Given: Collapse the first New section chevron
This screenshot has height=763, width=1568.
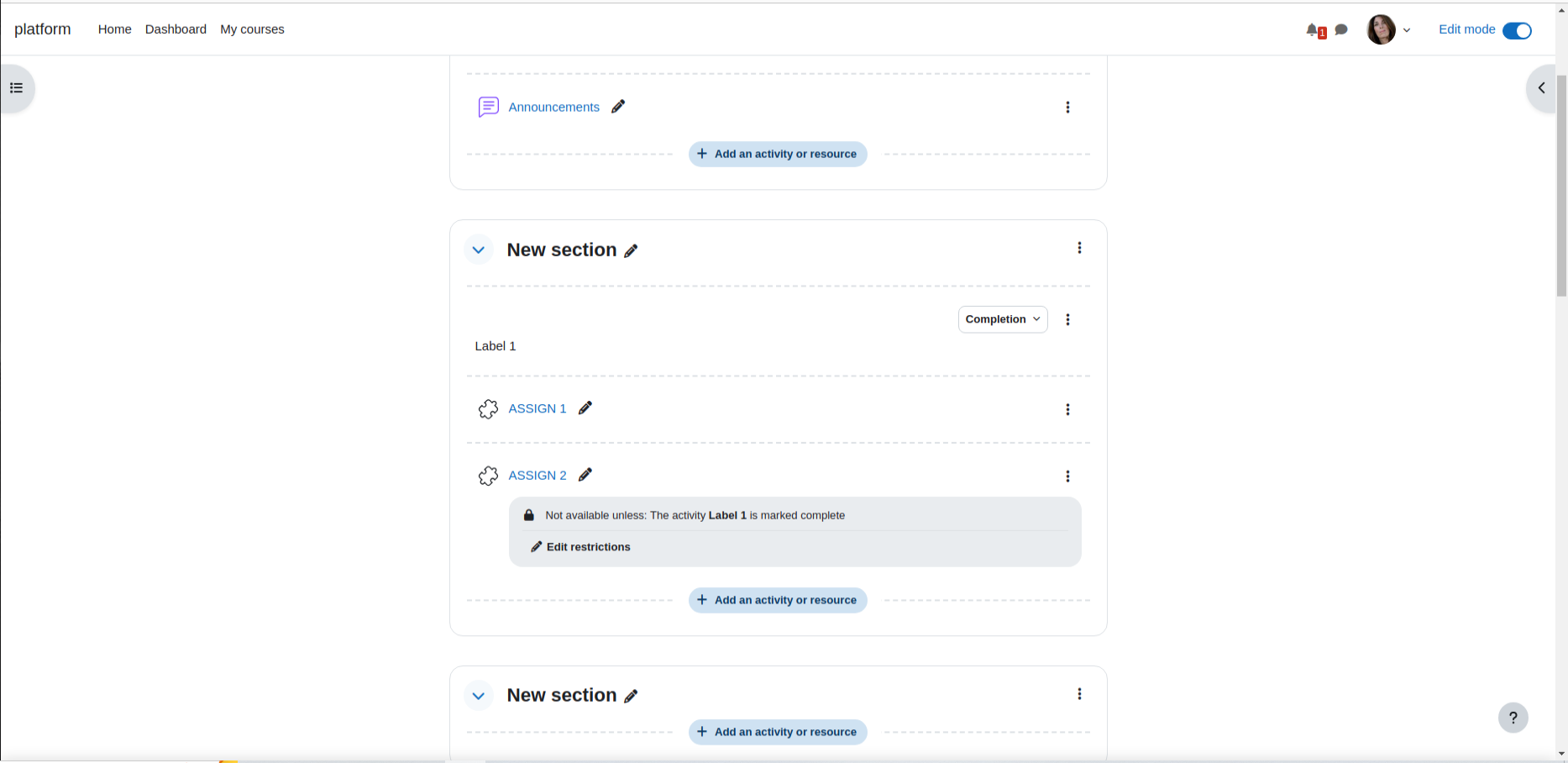Looking at the screenshot, I should pos(479,250).
